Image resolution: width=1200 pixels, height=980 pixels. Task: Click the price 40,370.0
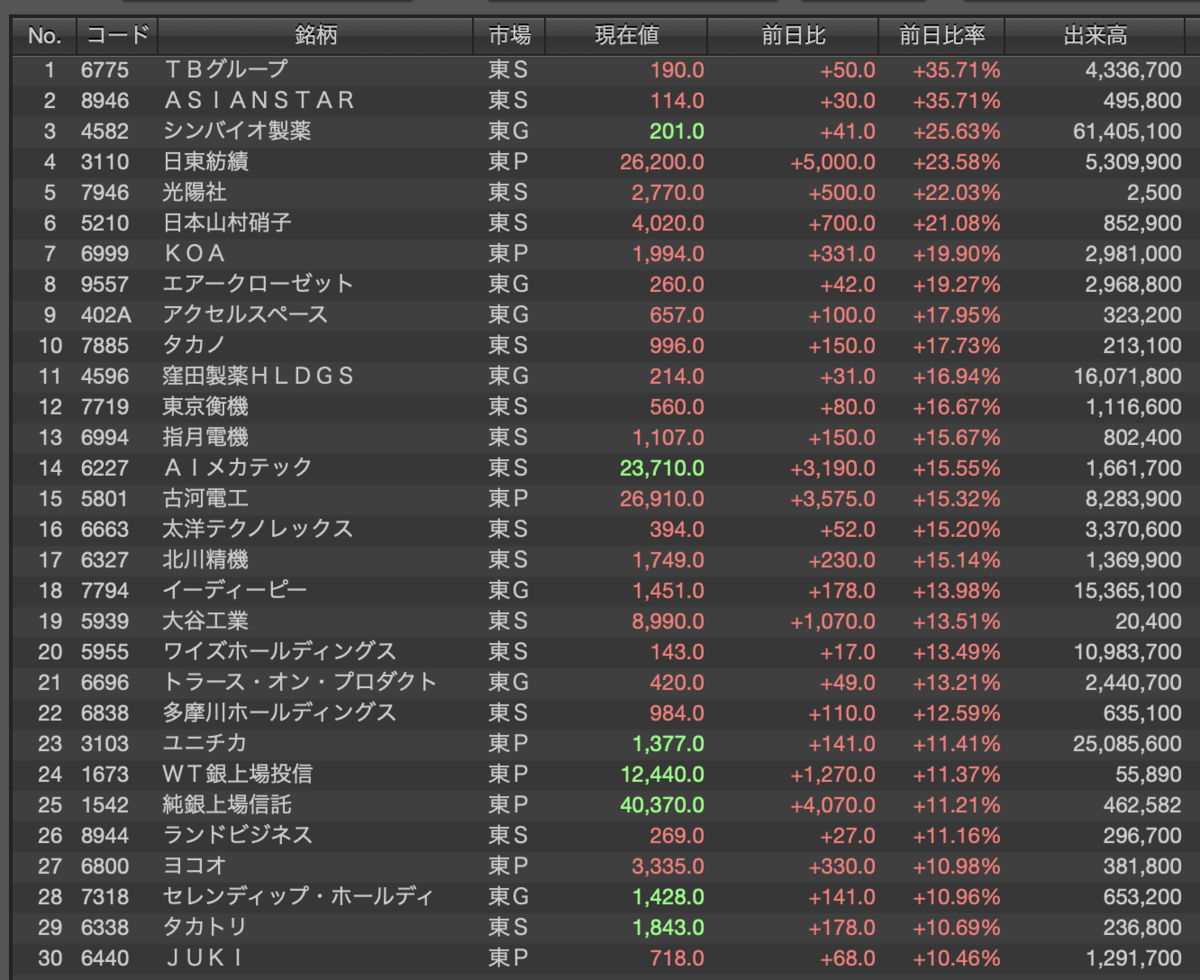point(662,805)
